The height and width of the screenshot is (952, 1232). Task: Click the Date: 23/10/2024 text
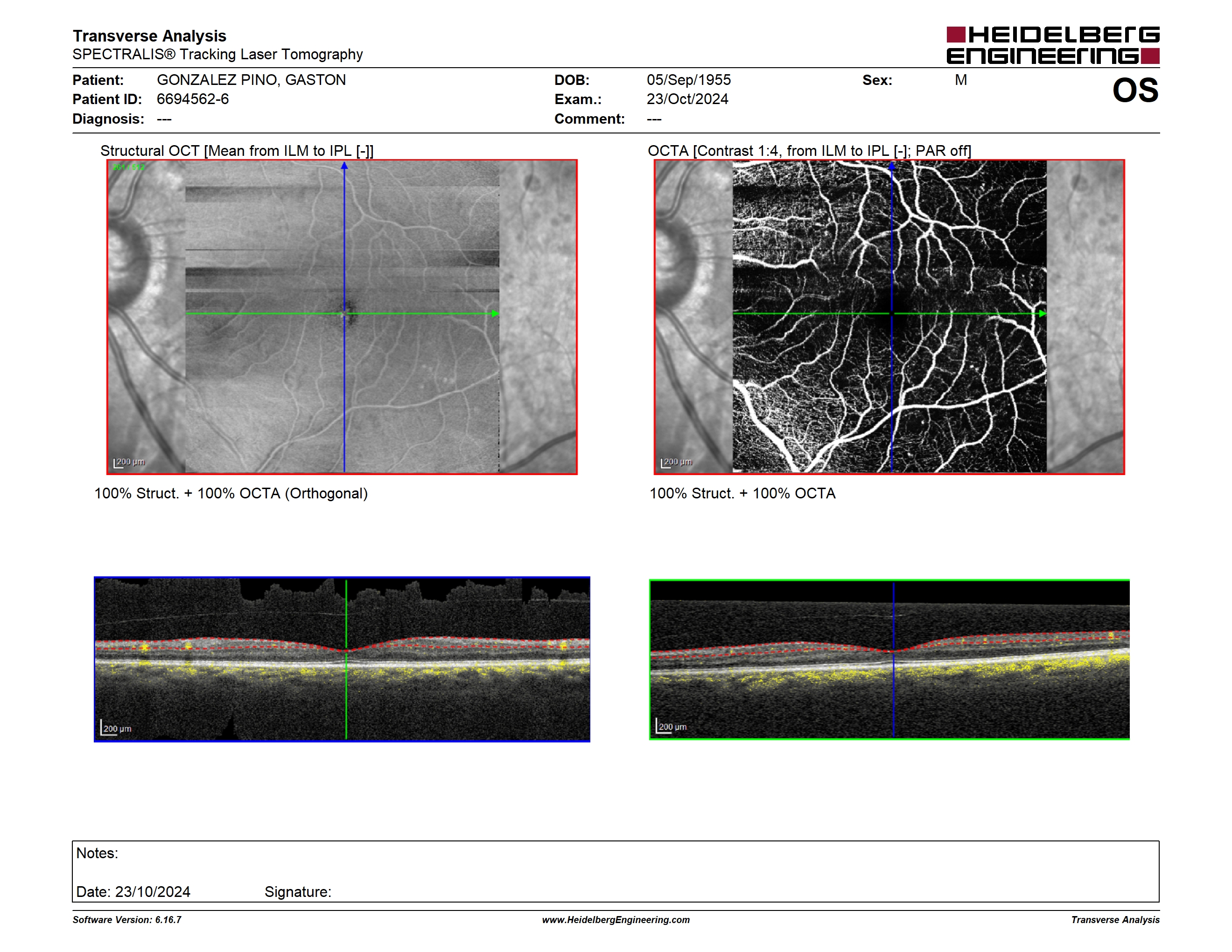[133, 892]
